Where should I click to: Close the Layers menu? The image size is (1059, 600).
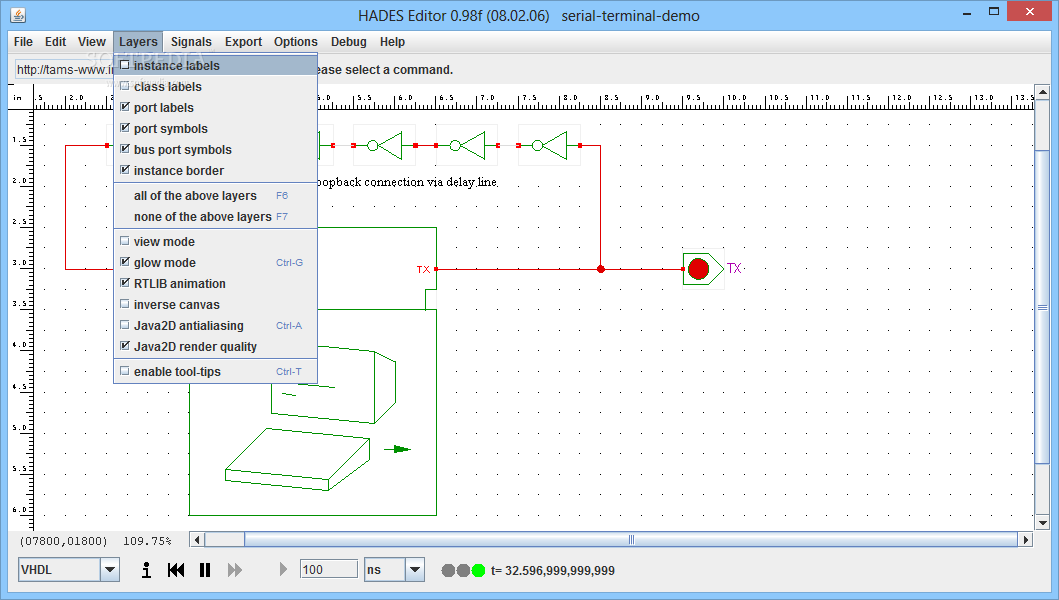(138, 41)
